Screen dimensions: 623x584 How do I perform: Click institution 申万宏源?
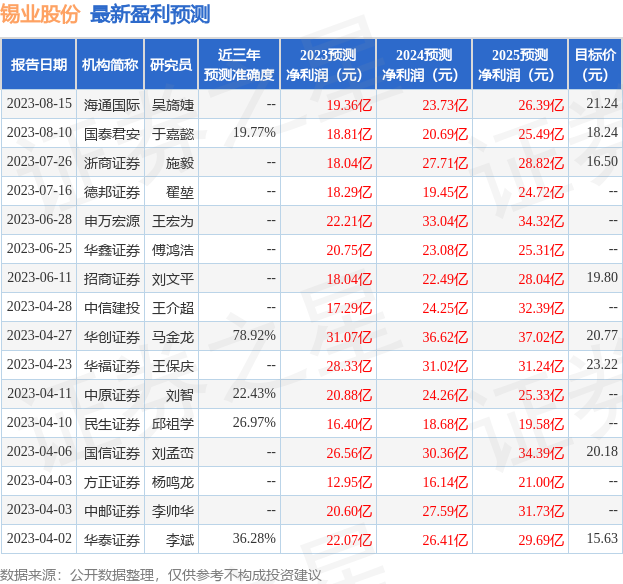(112, 221)
